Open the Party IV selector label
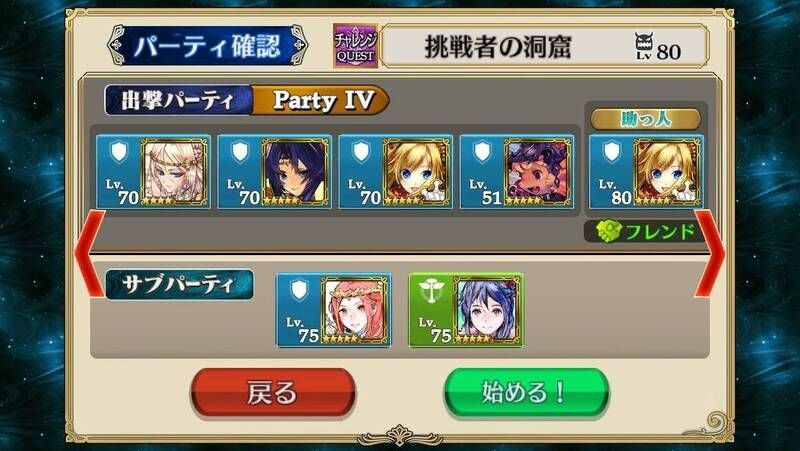Screen dimensions: 800x451 [x=321, y=100]
